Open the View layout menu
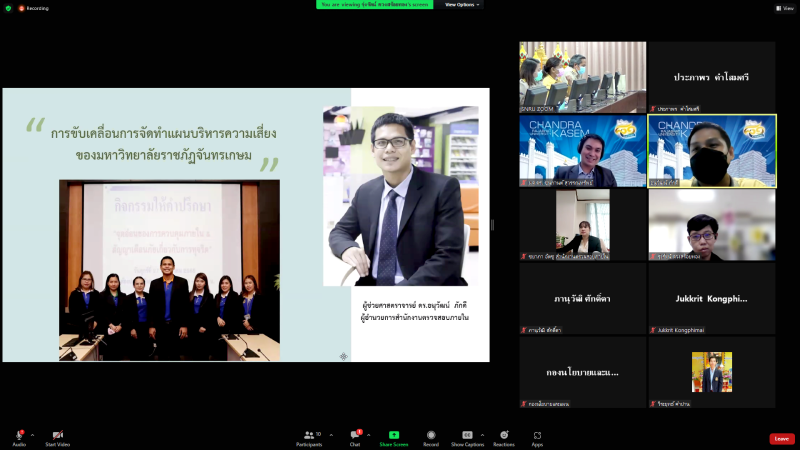 point(784,8)
